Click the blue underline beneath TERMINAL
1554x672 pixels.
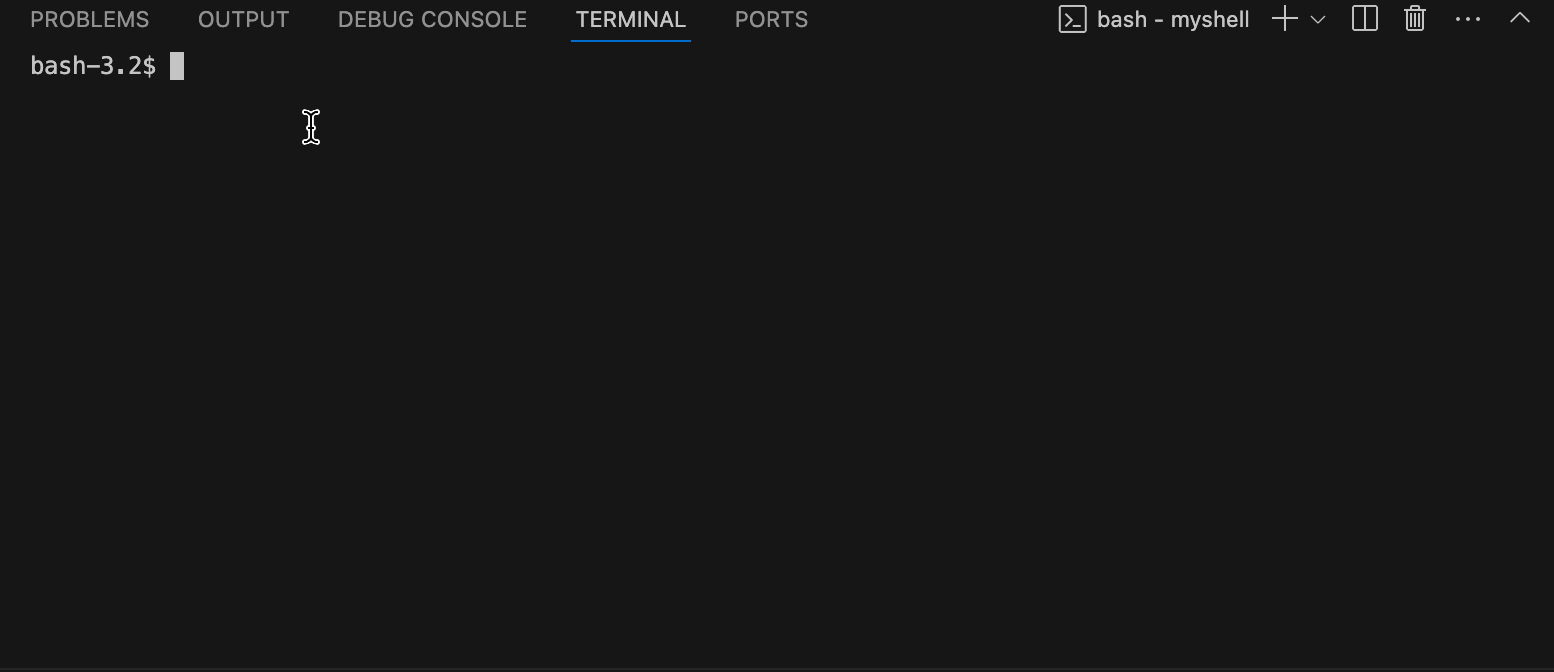point(631,41)
